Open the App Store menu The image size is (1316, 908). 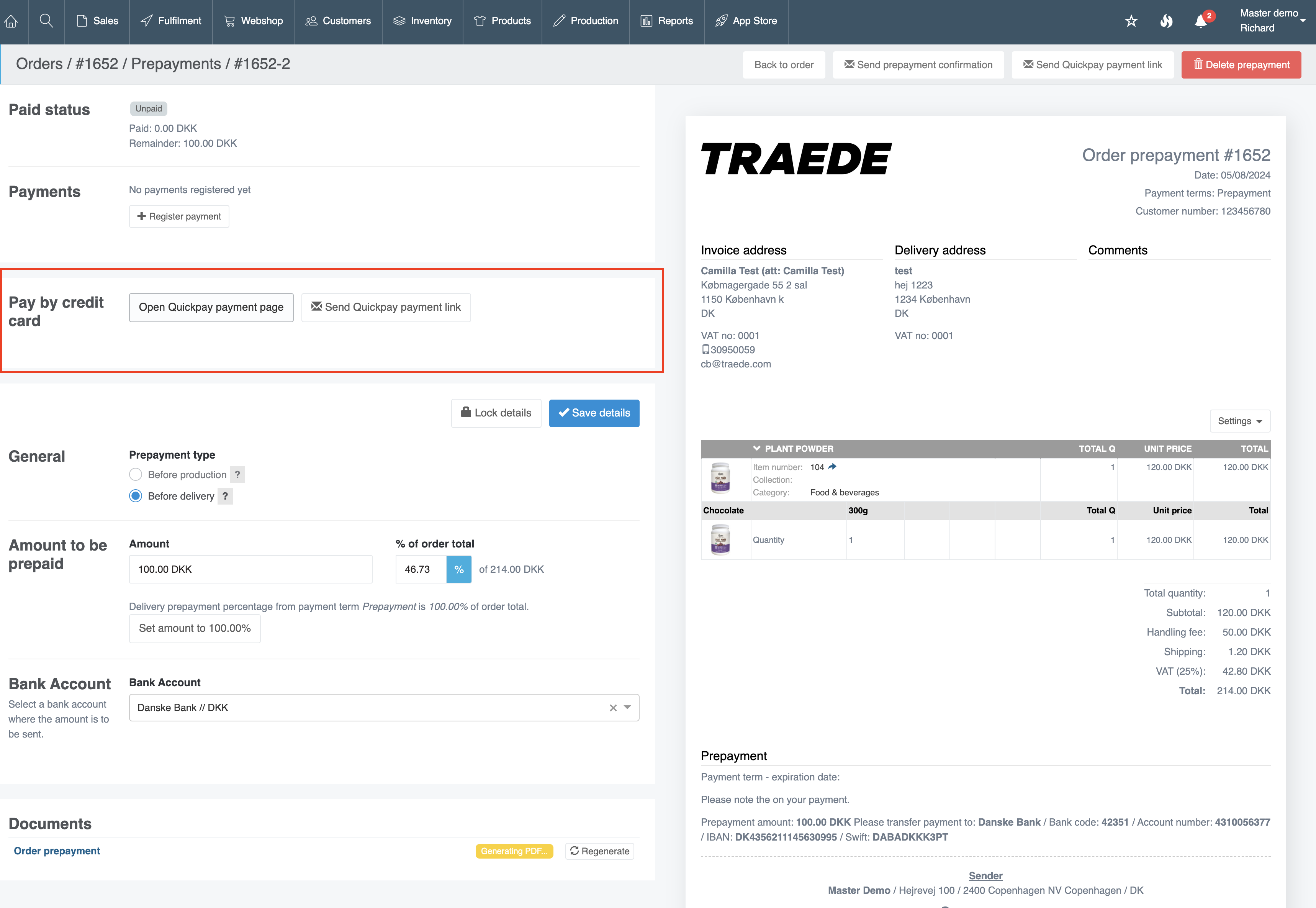[746, 21]
